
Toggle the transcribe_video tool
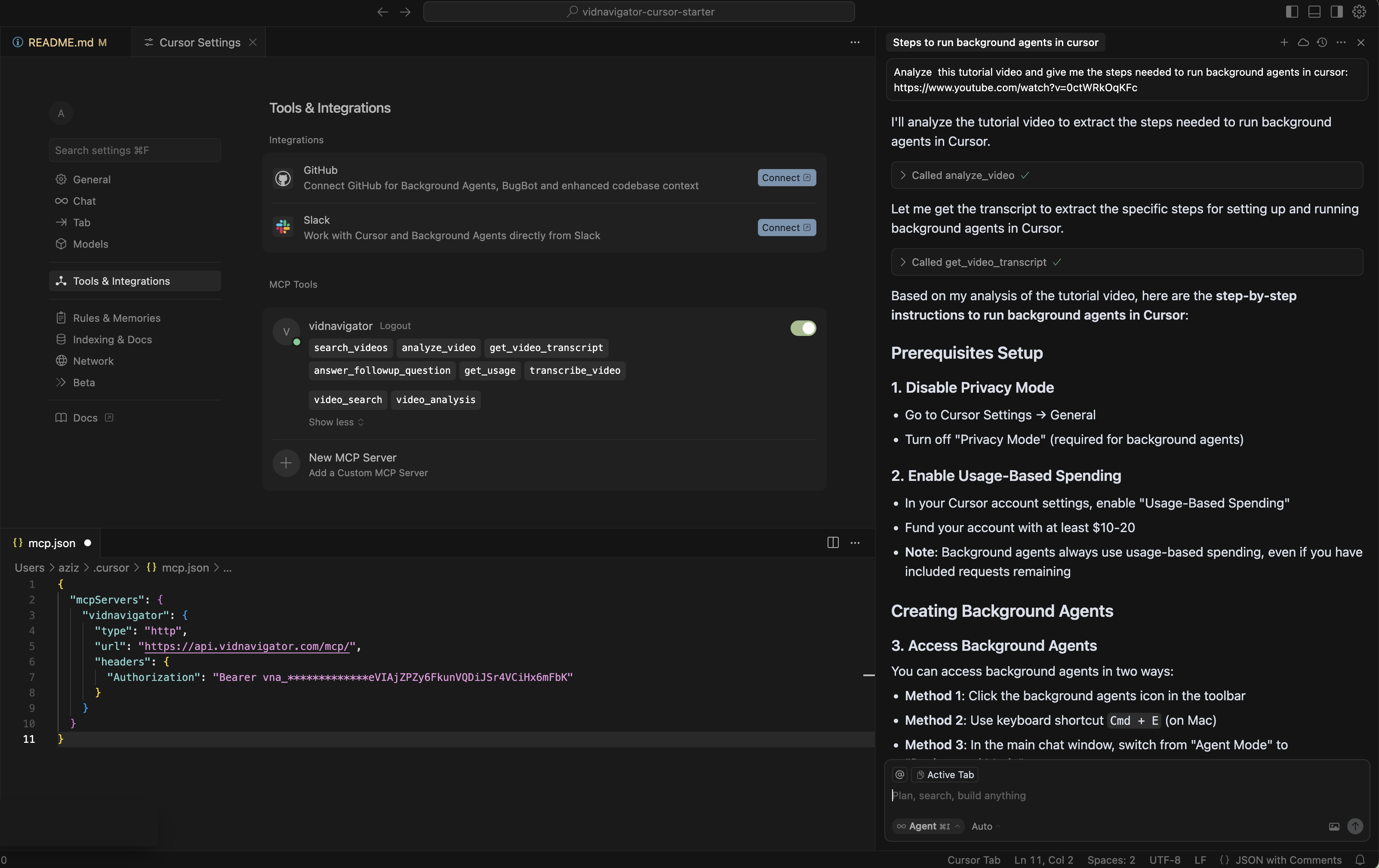click(x=574, y=370)
